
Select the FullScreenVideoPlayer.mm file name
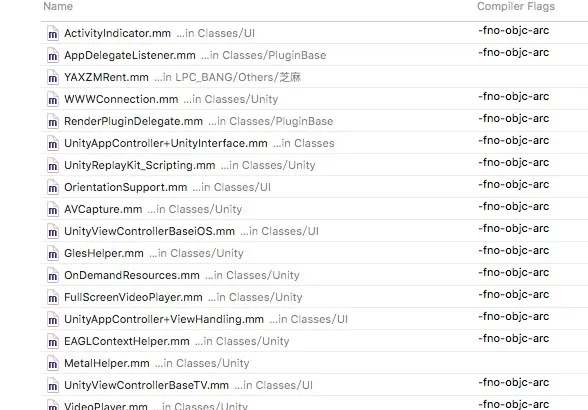pos(133,297)
